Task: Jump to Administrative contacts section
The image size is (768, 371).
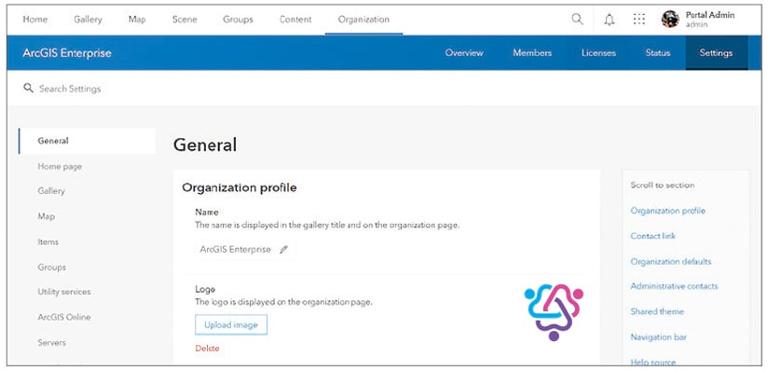Action: point(674,286)
